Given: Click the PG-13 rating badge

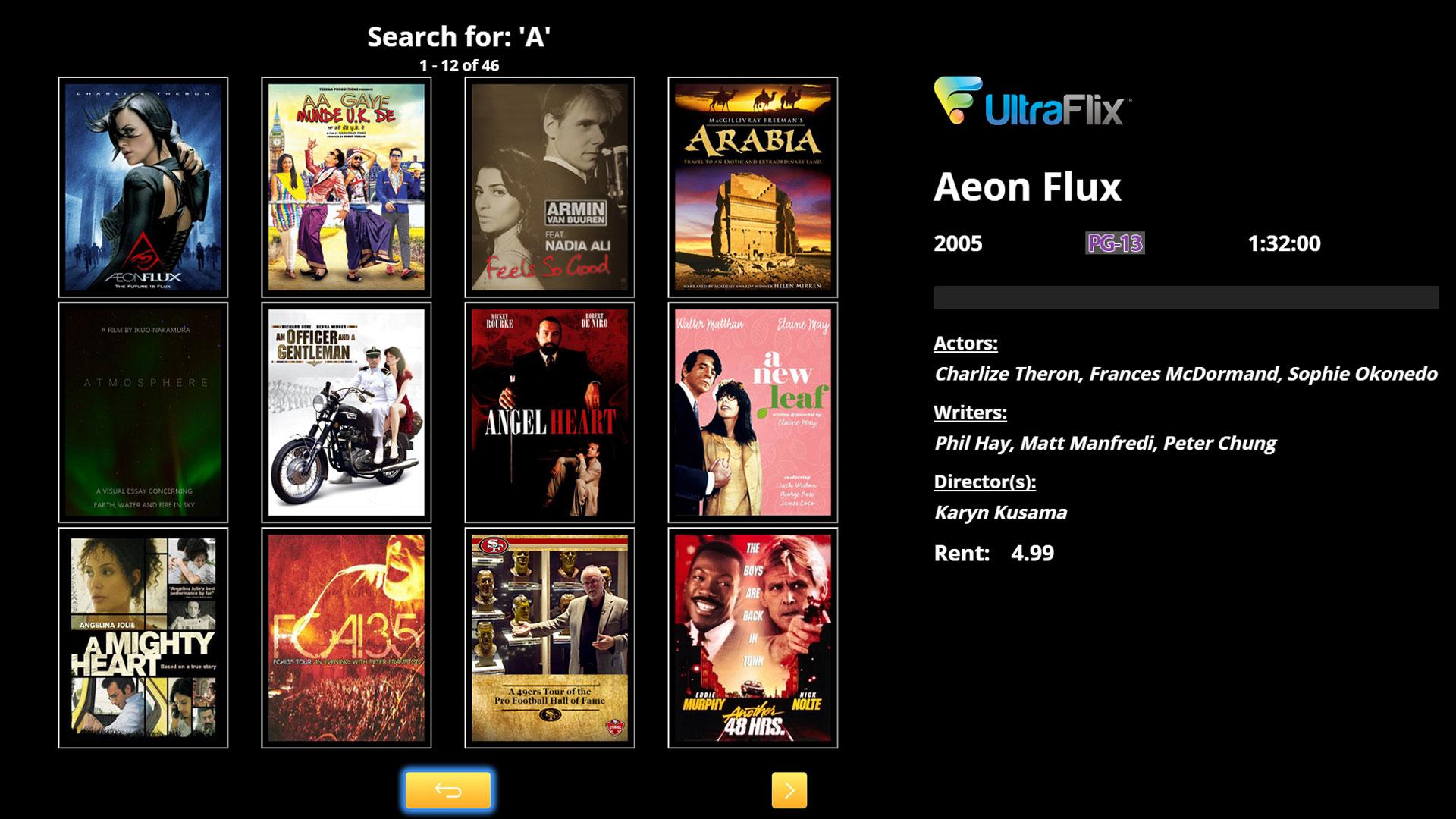Looking at the screenshot, I should point(1115,243).
